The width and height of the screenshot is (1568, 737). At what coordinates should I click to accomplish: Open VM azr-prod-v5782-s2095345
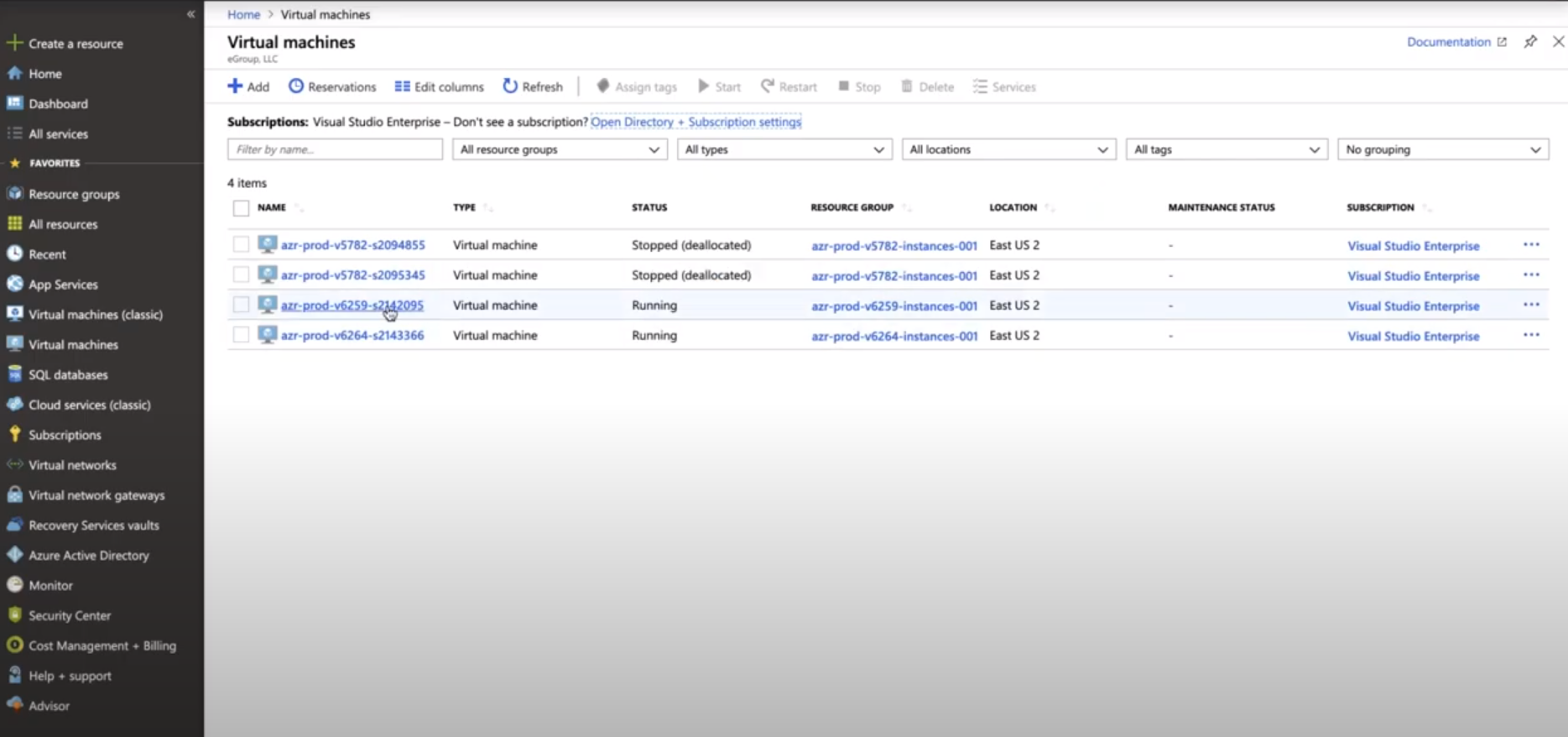tap(352, 274)
